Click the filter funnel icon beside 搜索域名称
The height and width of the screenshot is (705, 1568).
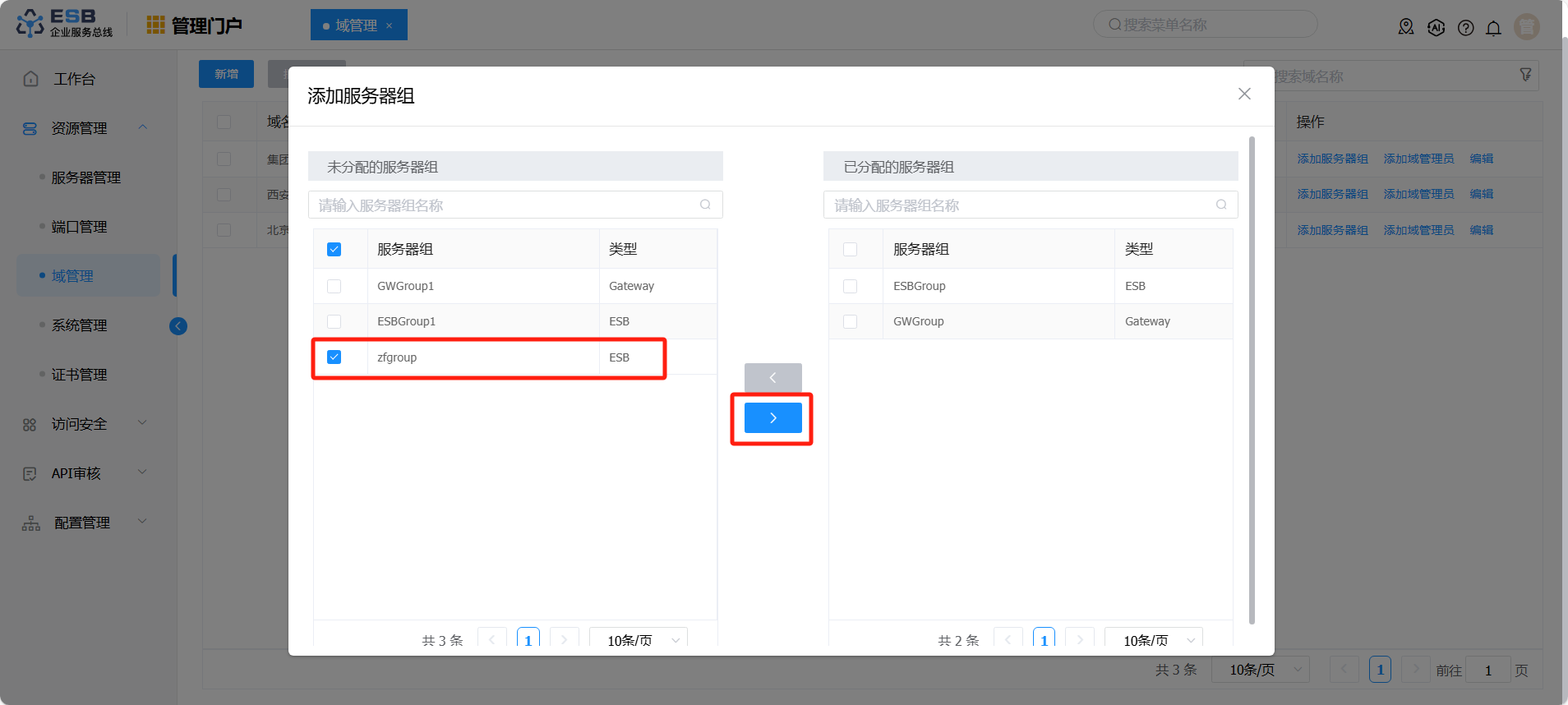(1525, 75)
